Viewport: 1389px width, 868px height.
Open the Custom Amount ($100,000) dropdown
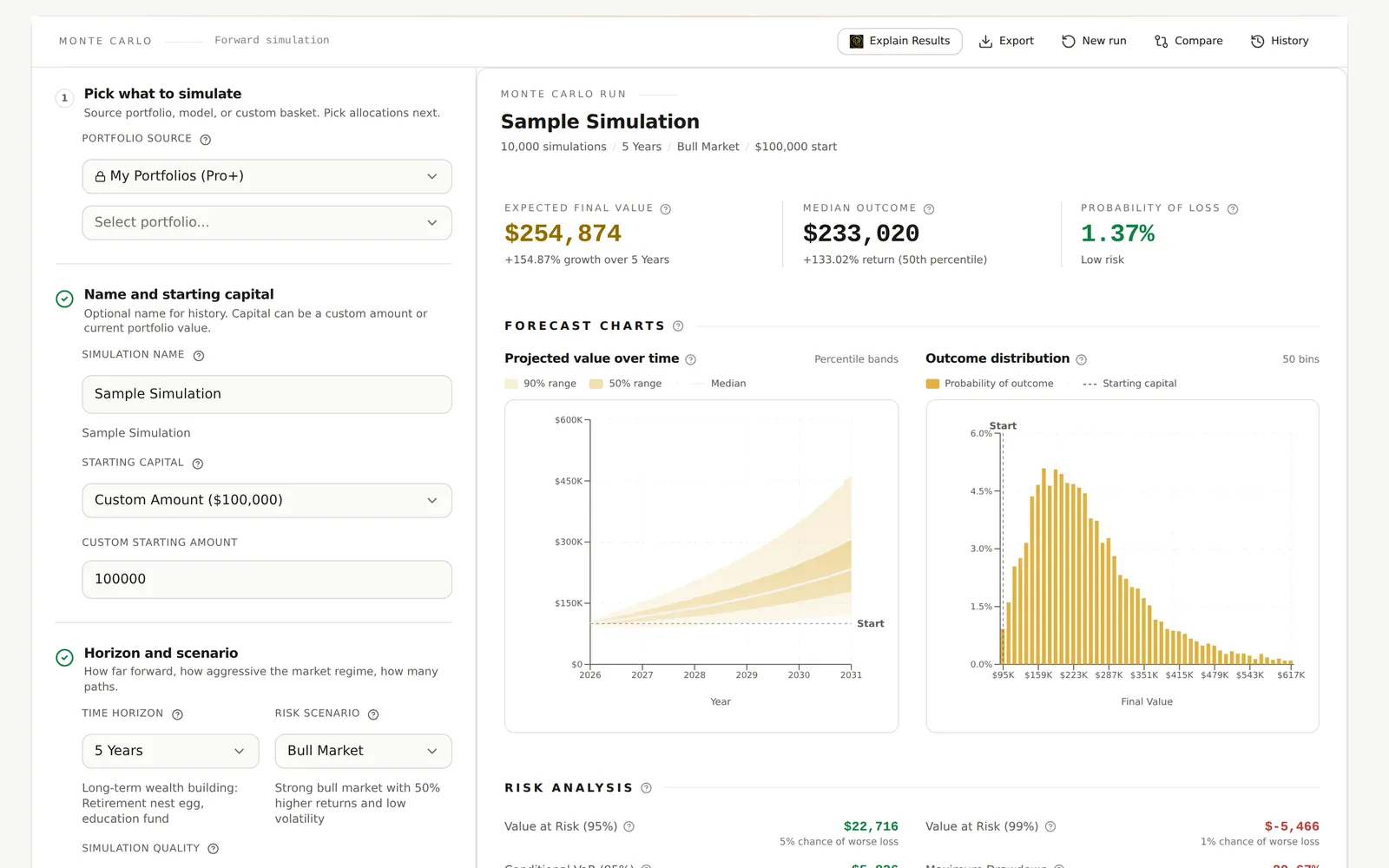(267, 500)
